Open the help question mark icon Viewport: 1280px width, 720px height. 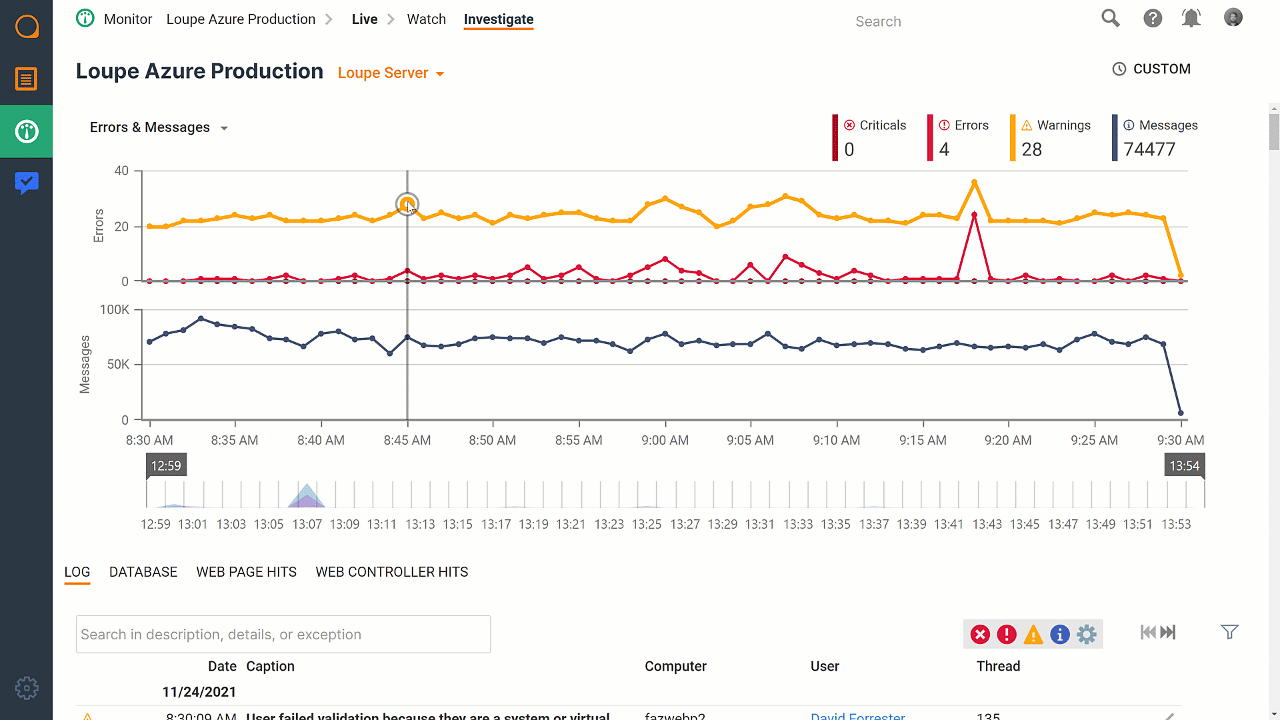point(1153,18)
